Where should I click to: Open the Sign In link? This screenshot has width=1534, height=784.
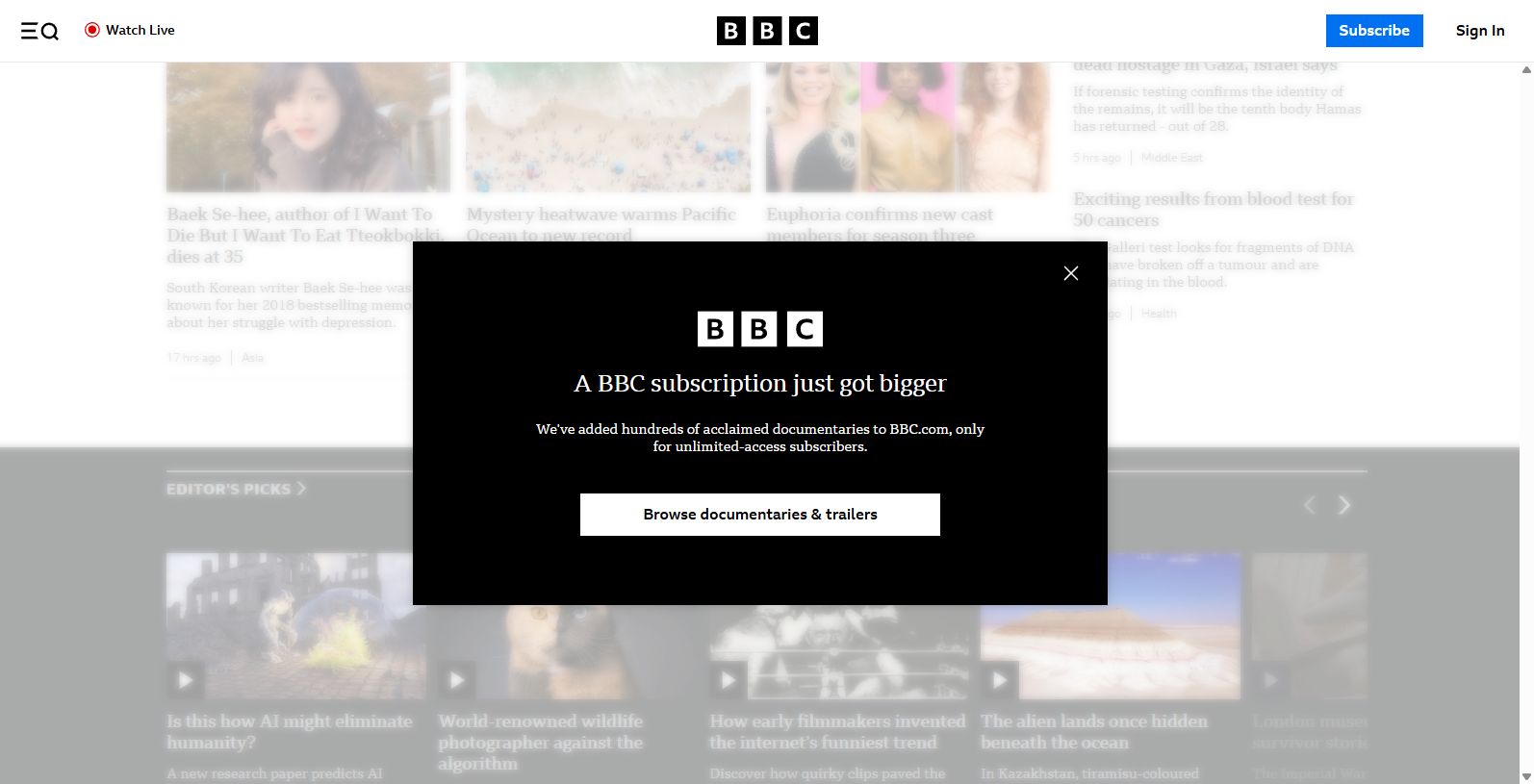(x=1480, y=31)
